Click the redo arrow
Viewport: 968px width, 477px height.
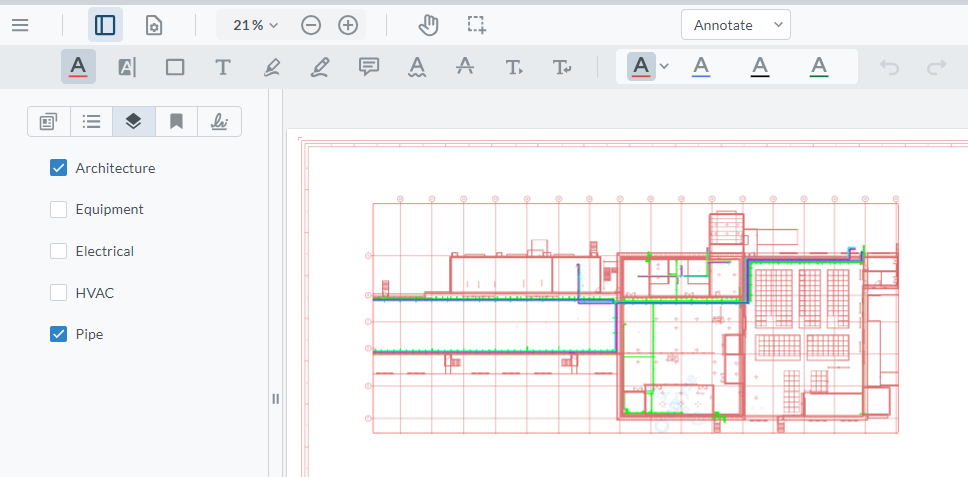pyautogui.click(x=937, y=67)
